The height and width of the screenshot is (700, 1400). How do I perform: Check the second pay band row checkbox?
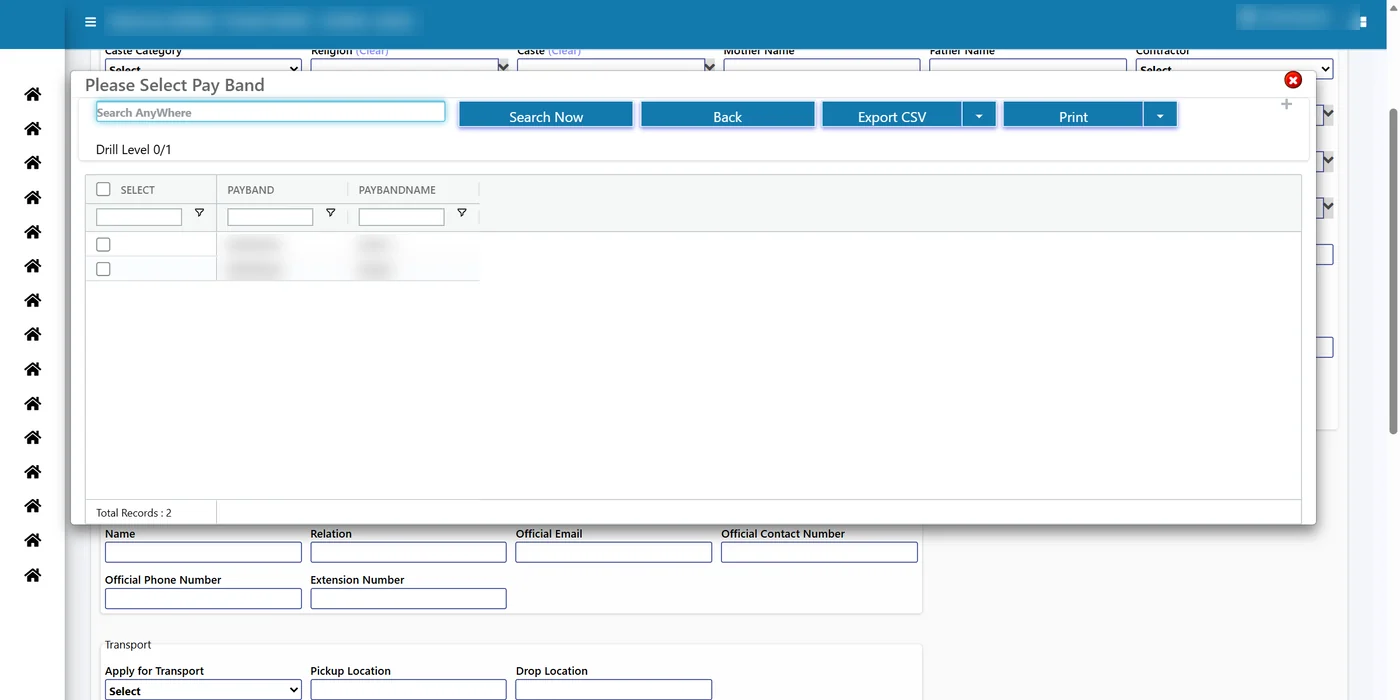point(103,269)
